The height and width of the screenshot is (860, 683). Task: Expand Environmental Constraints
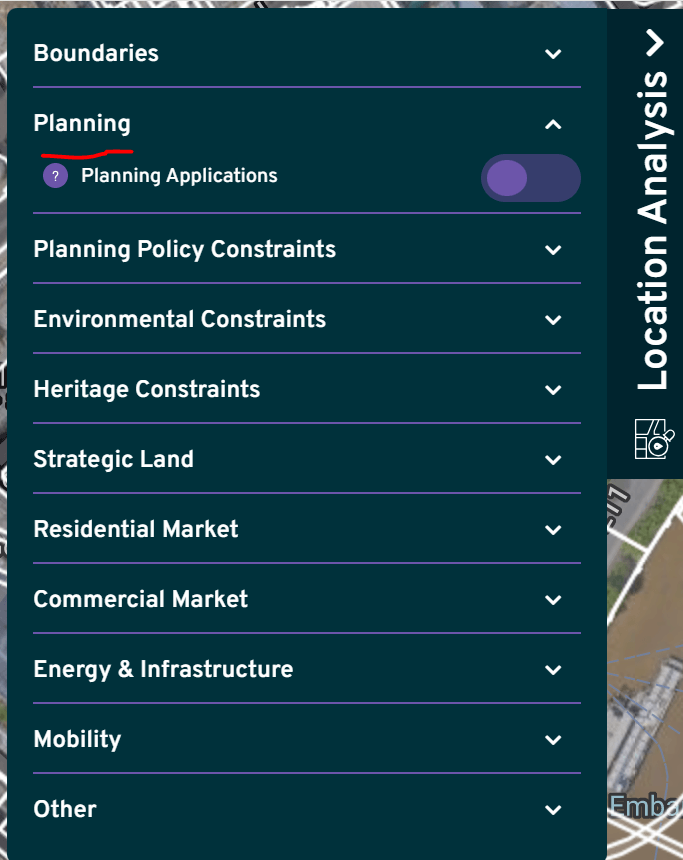coord(553,320)
